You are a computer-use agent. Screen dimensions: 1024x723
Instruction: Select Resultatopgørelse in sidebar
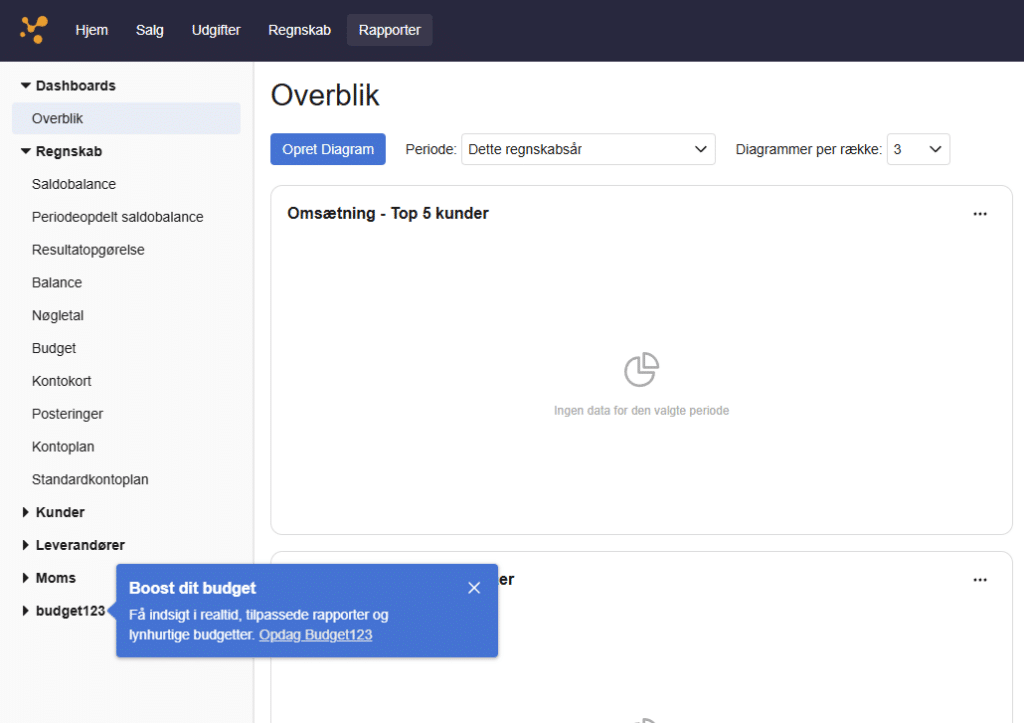pyautogui.click(x=88, y=250)
